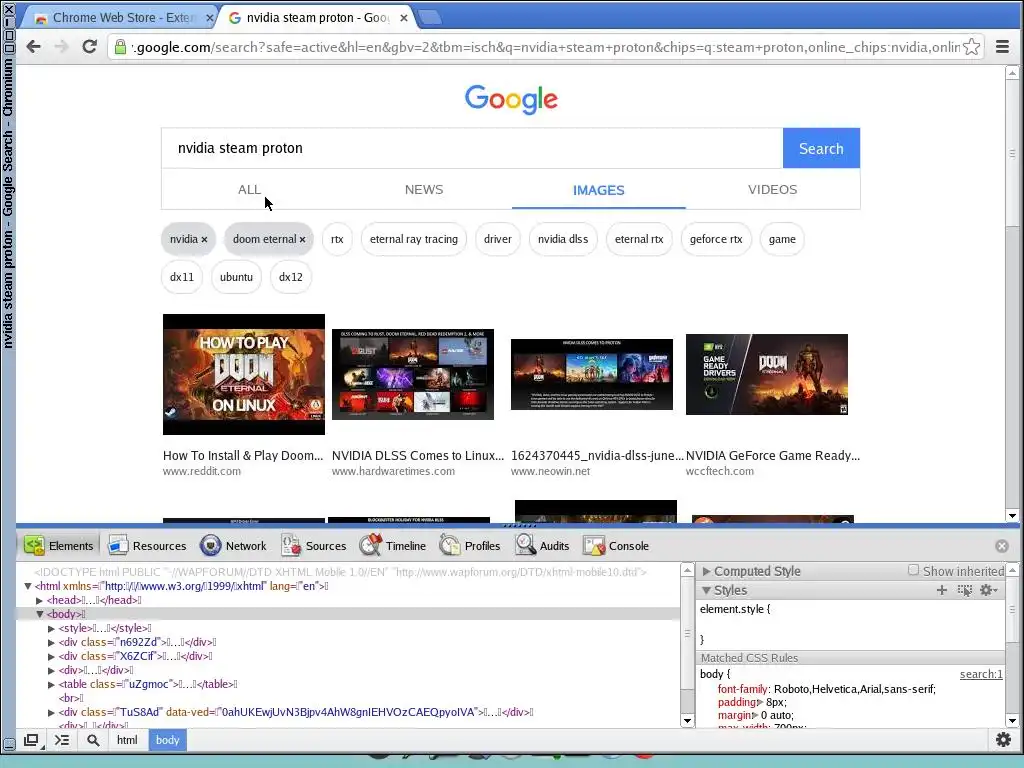Open the Audits panel
1024x768 pixels.
pos(542,545)
